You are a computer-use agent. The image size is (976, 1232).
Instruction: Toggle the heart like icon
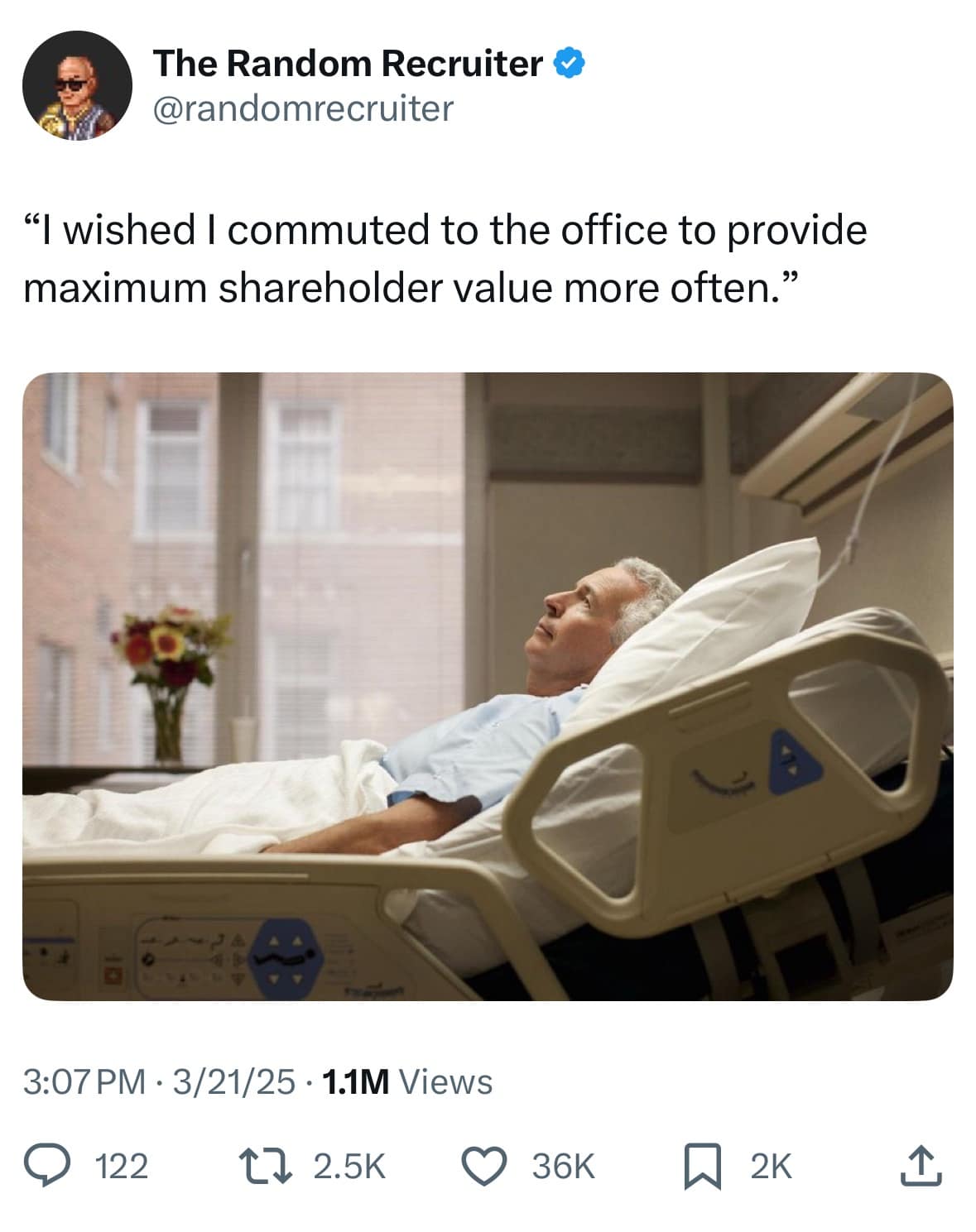click(x=483, y=1166)
